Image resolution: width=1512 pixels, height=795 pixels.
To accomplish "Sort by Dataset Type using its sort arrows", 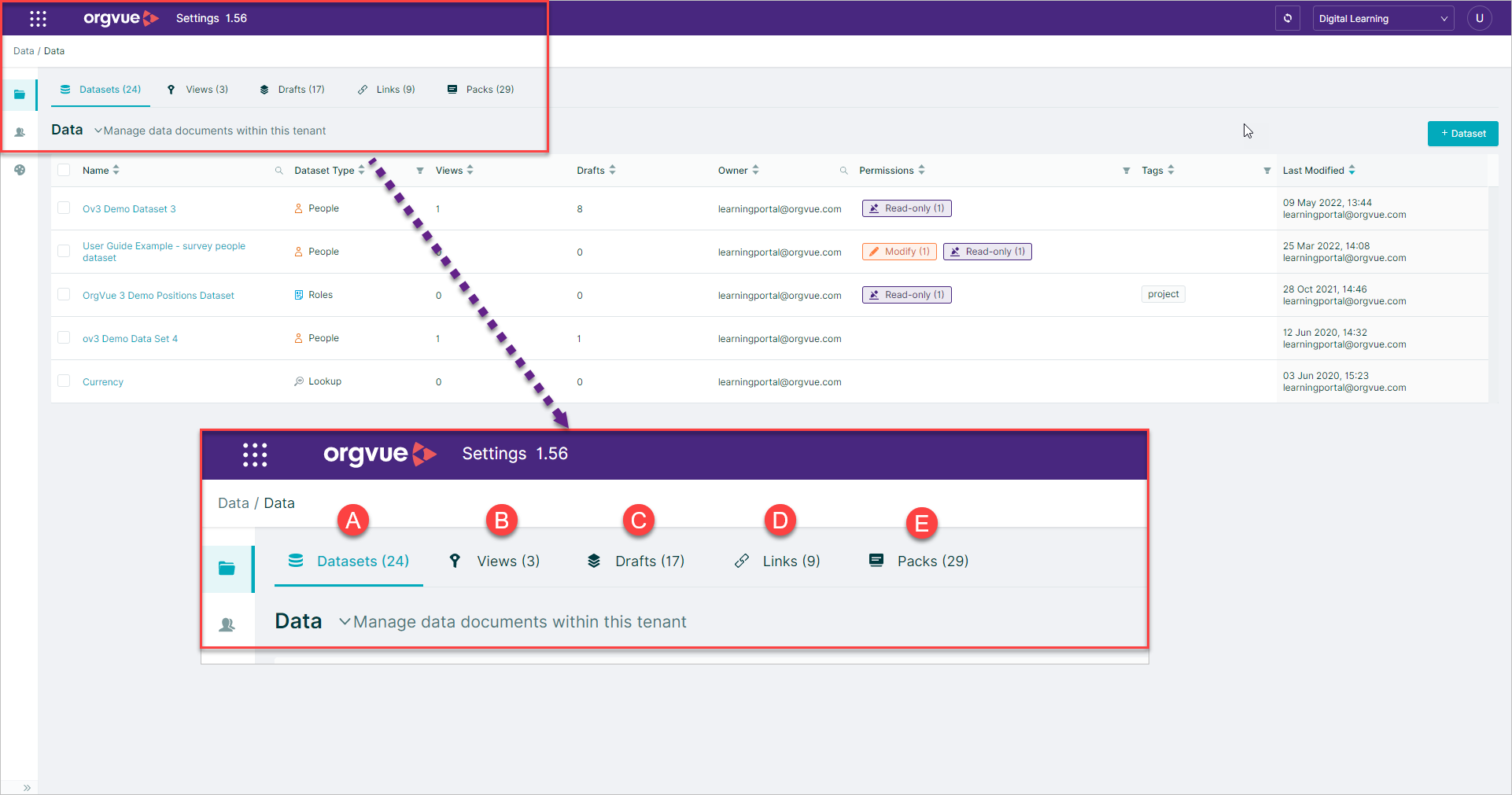I will coord(361,170).
